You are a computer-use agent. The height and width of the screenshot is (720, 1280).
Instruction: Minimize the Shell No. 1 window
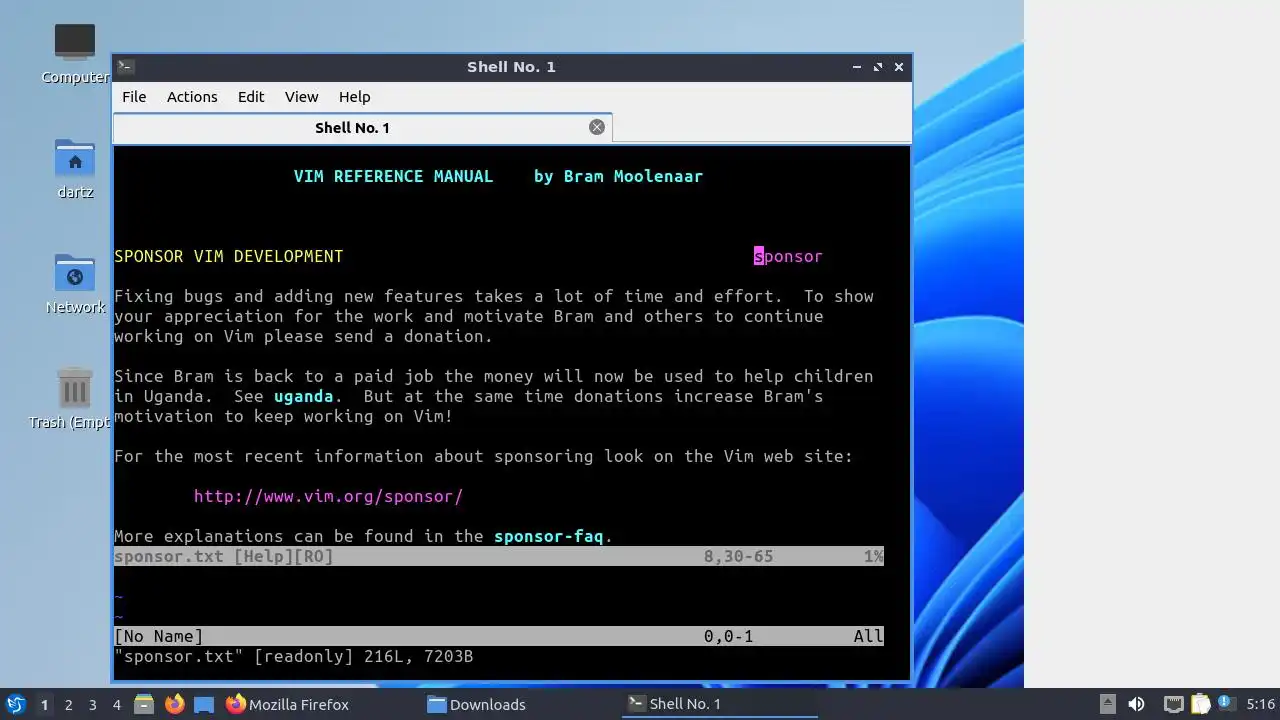(857, 67)
